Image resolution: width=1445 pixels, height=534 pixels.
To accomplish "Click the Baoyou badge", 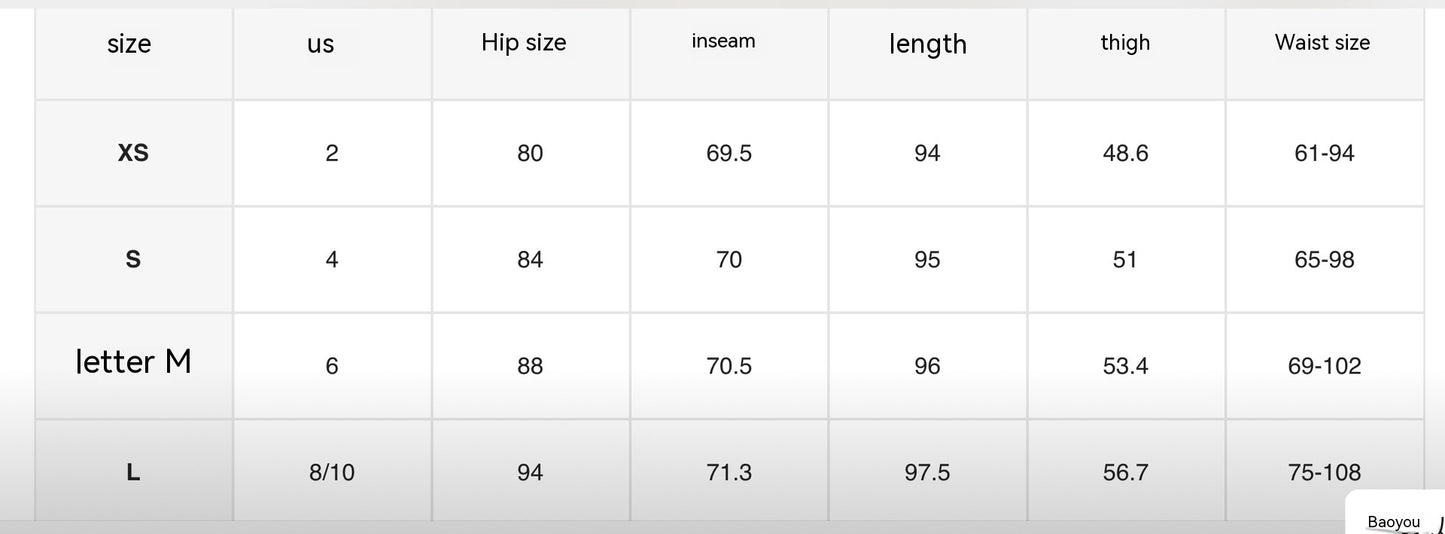I will (x=1393, y=521).
